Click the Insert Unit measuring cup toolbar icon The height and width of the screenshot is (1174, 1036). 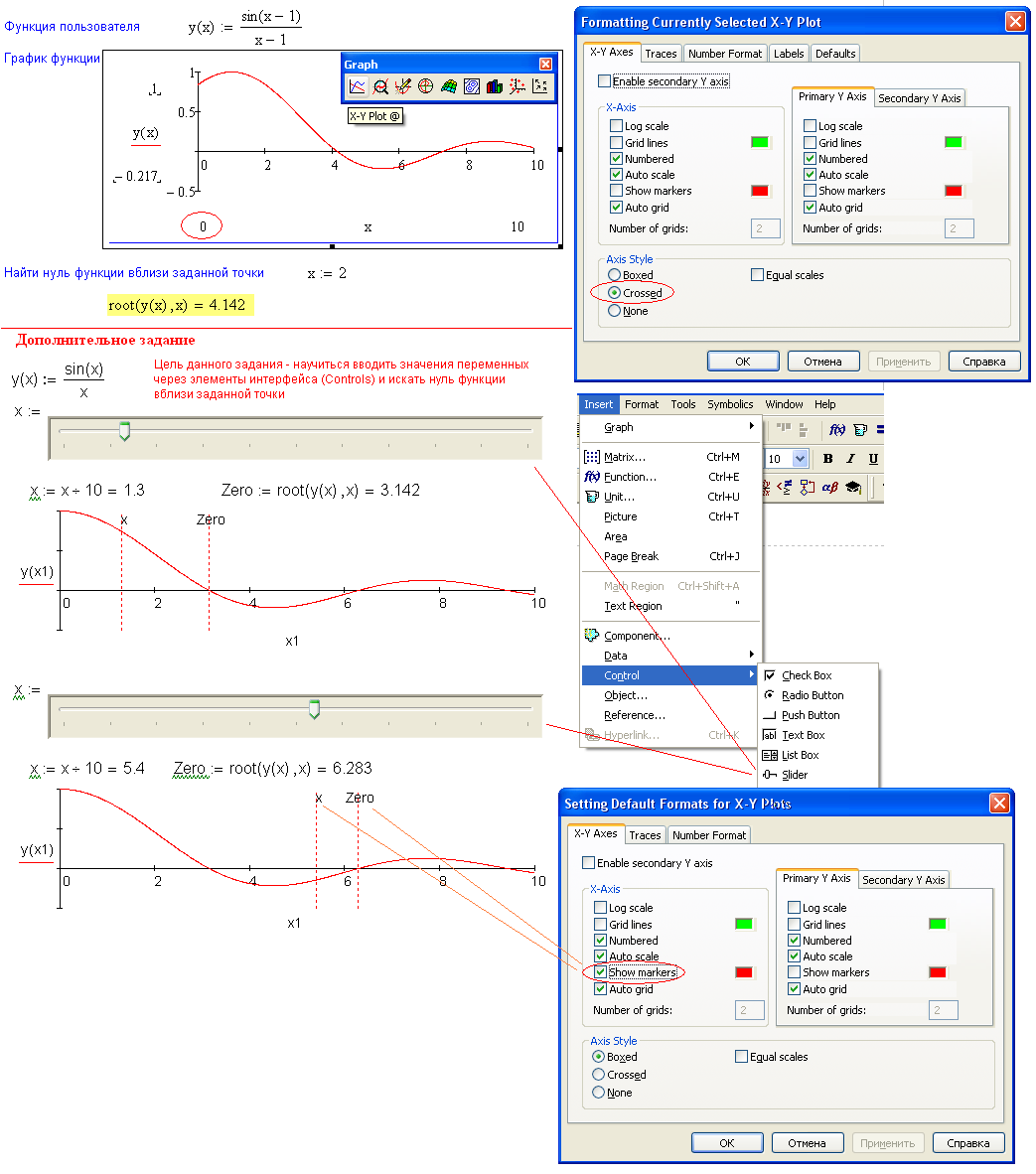pos(860,430)
